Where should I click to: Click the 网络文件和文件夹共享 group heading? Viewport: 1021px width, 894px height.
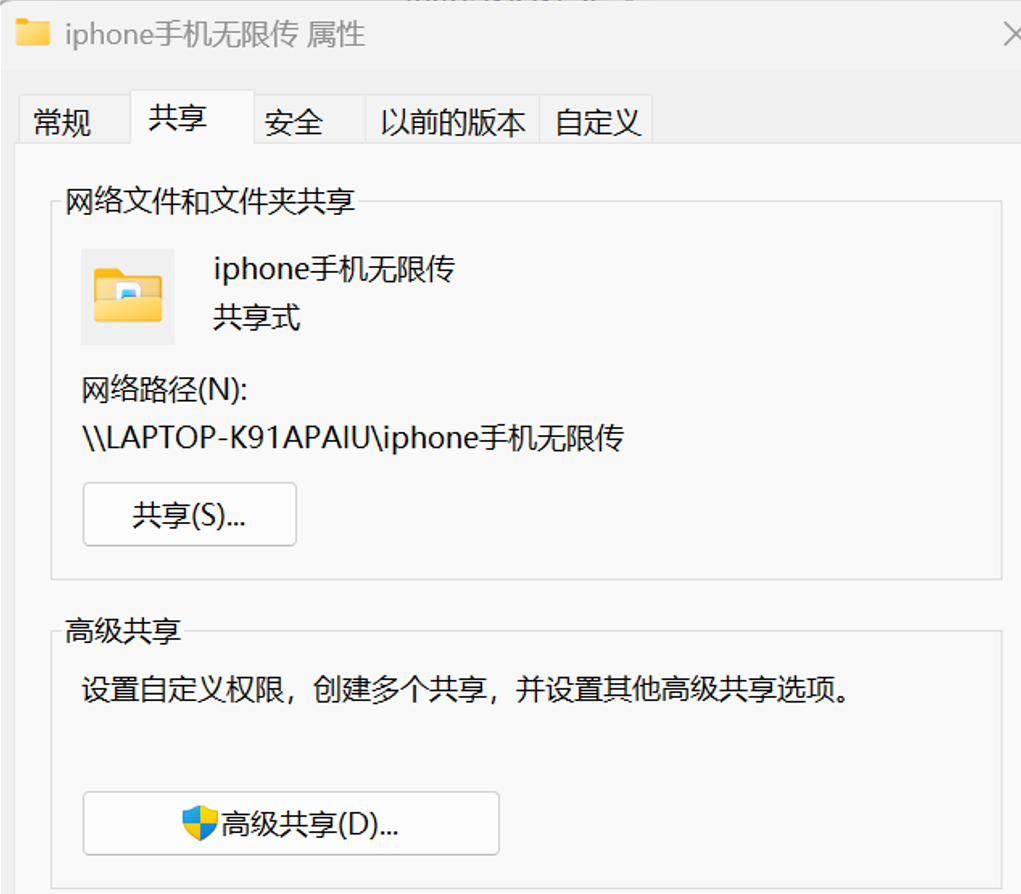(x=210, y=201)
